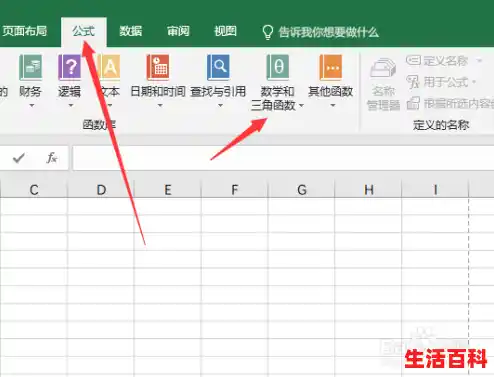The image size is (494, 377).
Task: Select column F header
Action: [x=235, y=190]
